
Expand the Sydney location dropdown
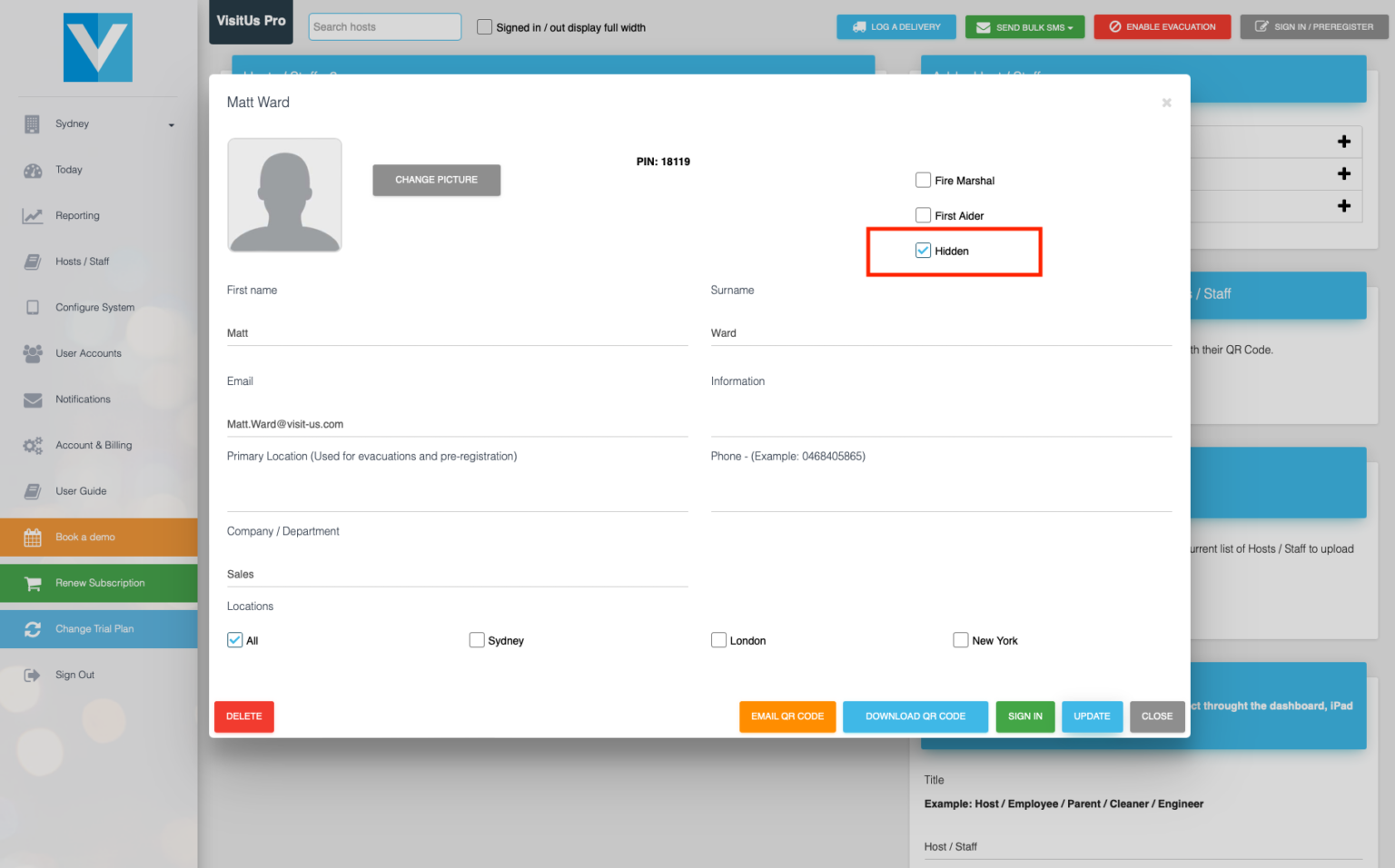tap(171, 124)
